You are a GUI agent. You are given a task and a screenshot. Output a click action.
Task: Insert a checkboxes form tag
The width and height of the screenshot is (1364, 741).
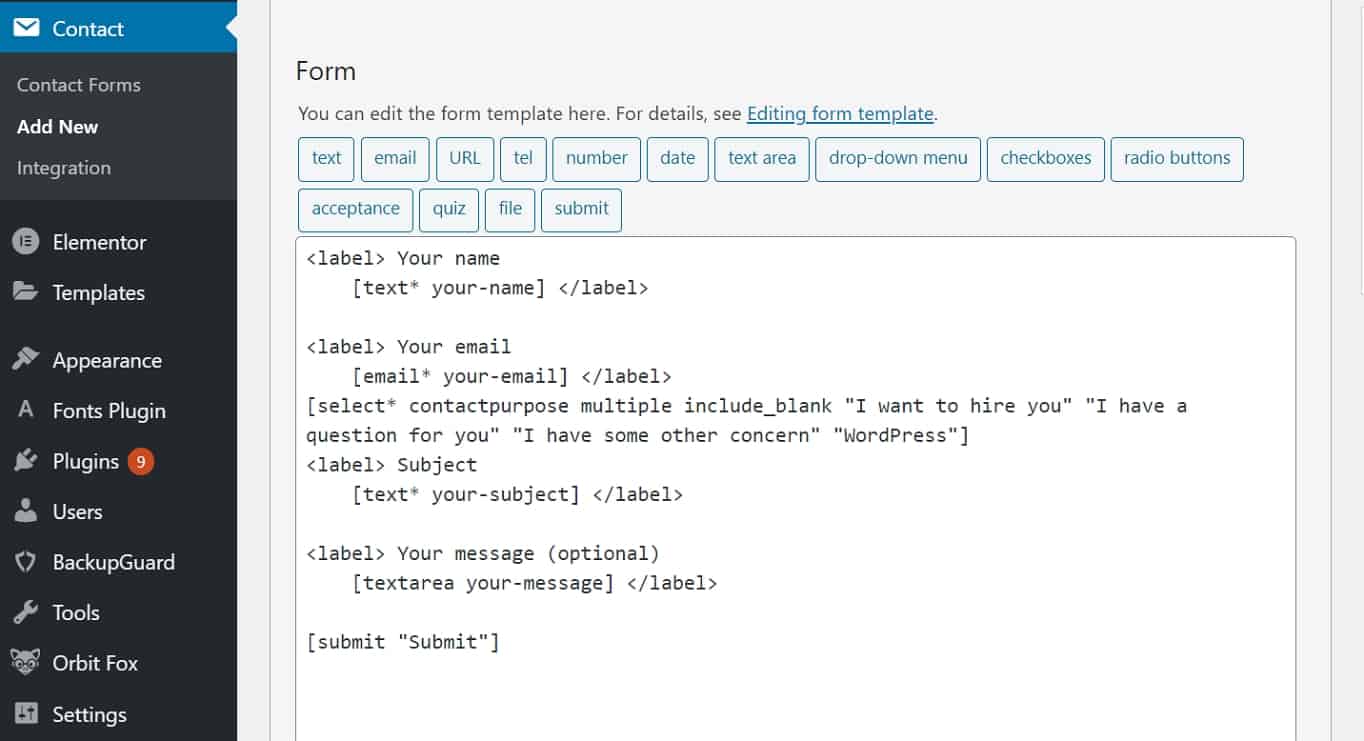coord(1046,159)
